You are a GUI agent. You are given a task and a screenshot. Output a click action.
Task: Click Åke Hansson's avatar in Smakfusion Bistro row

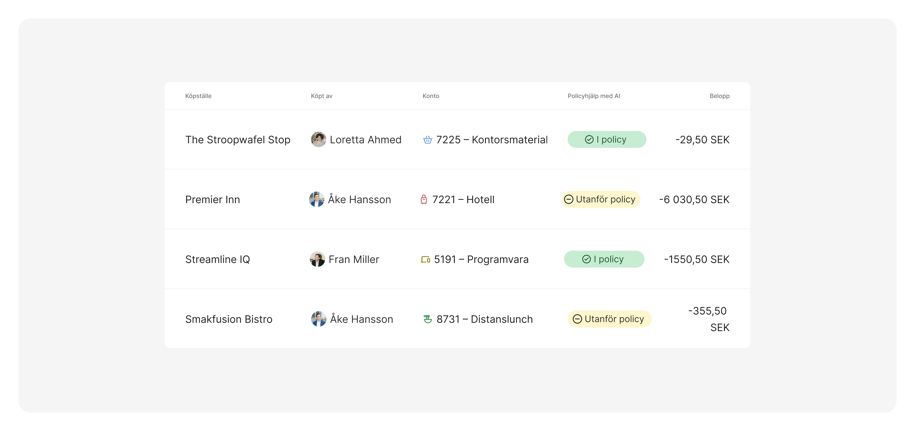pos(318,319)
